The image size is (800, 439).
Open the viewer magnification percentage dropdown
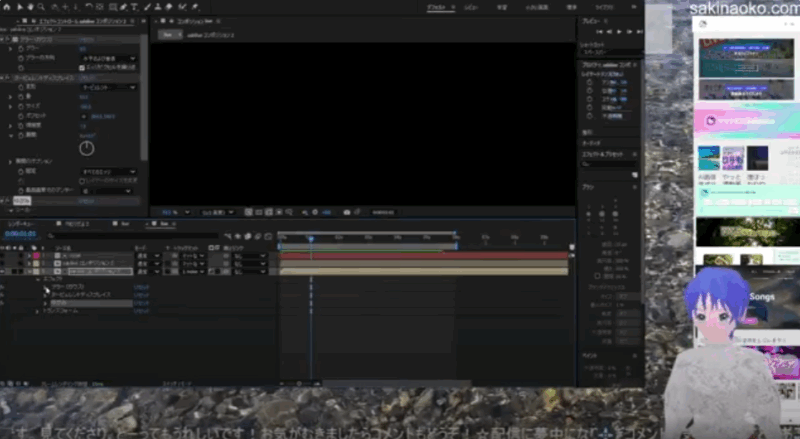(174, 212)
